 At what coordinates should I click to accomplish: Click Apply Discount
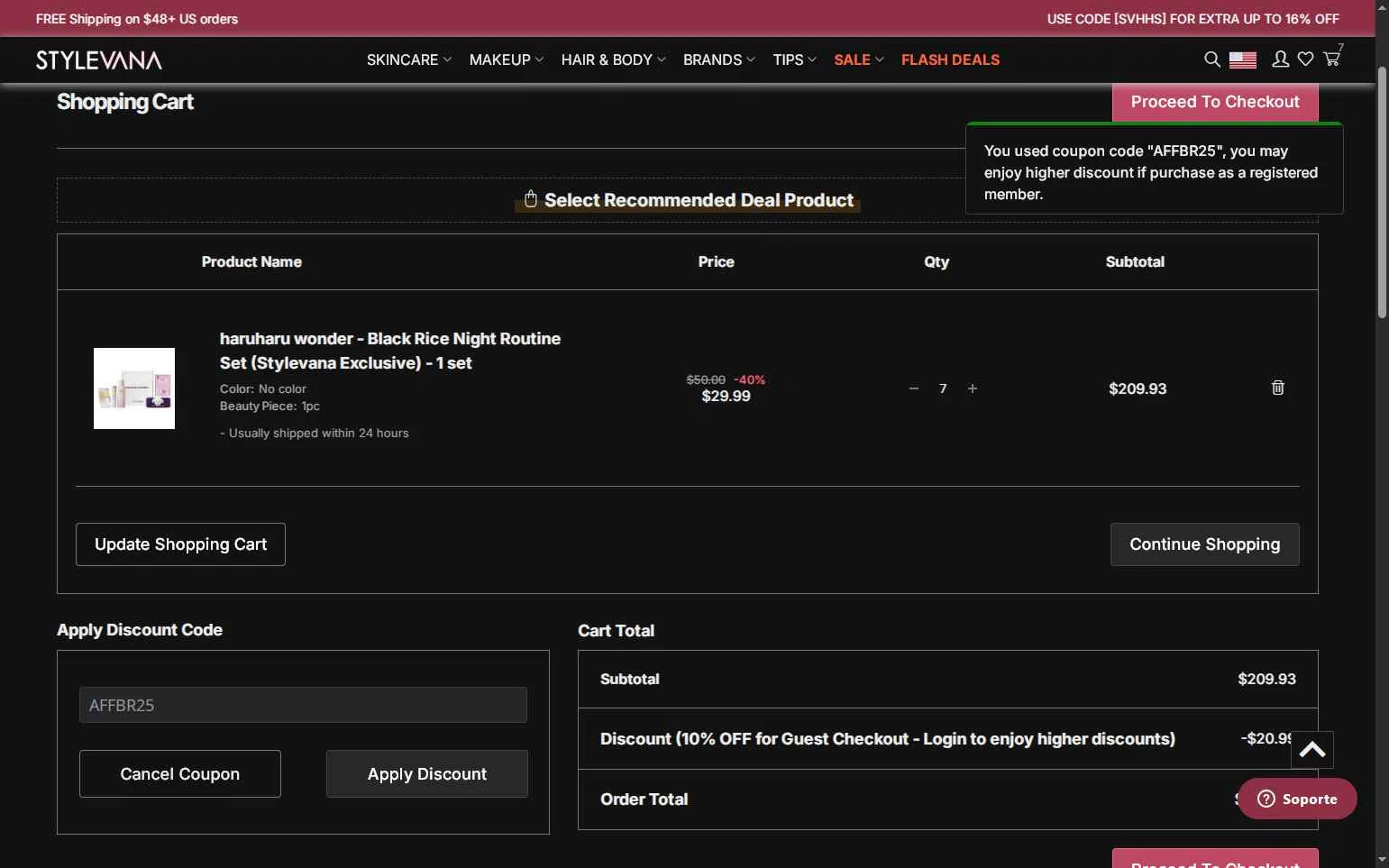[x=427, y=774]
